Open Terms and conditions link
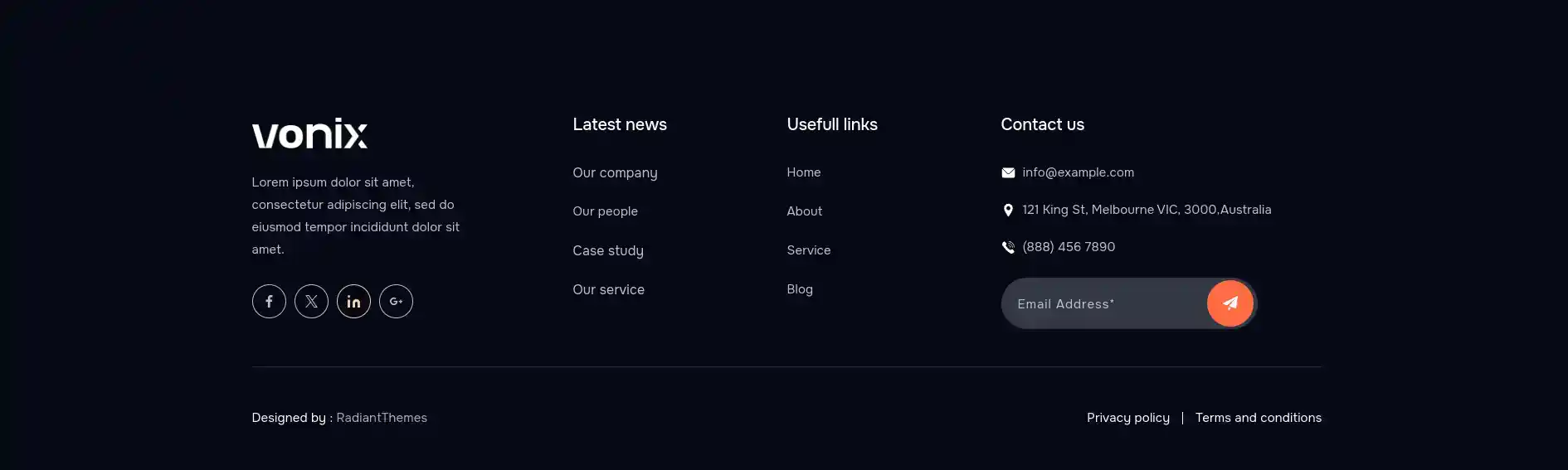 click(1259, 418)
